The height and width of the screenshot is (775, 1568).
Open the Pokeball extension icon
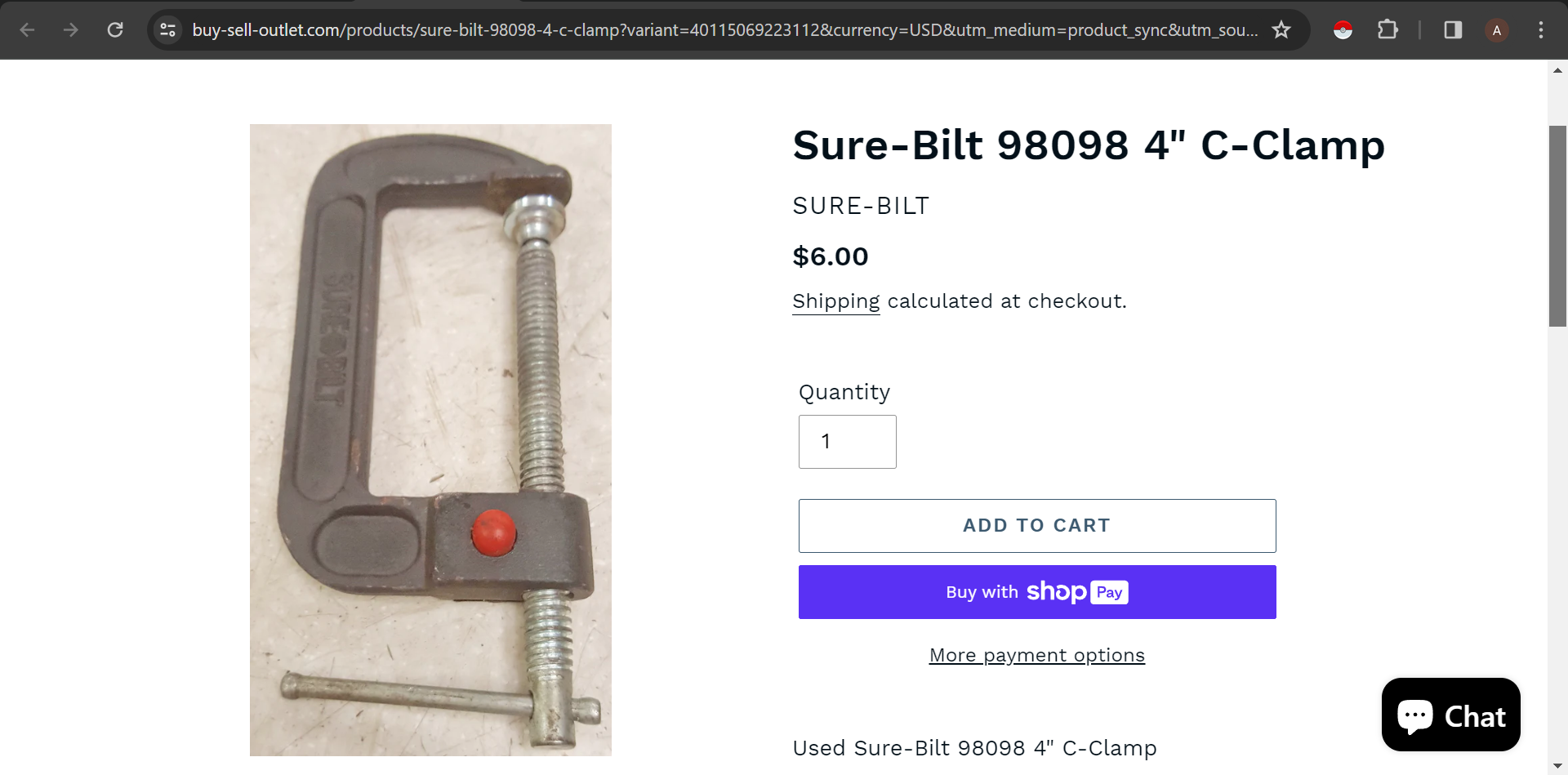coord(1343,30)
